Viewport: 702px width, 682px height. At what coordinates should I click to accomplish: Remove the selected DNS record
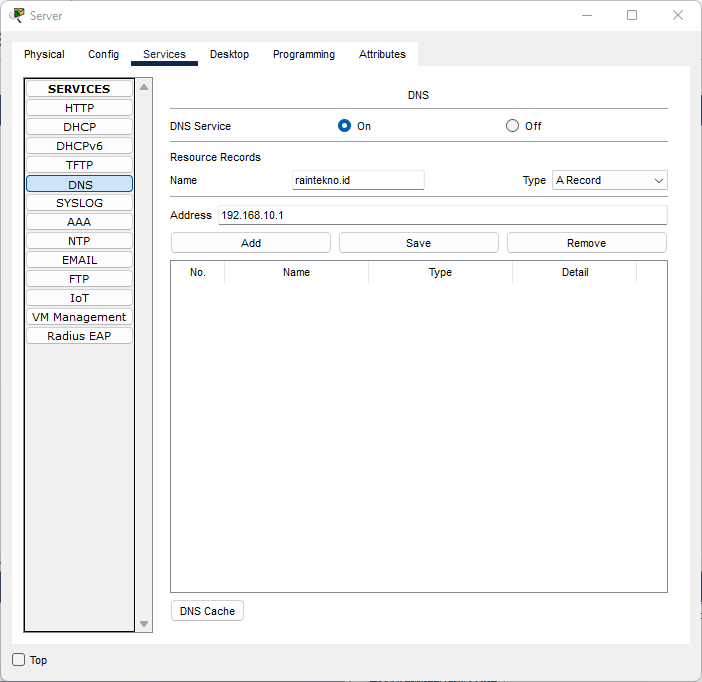[x=586, y=243]
